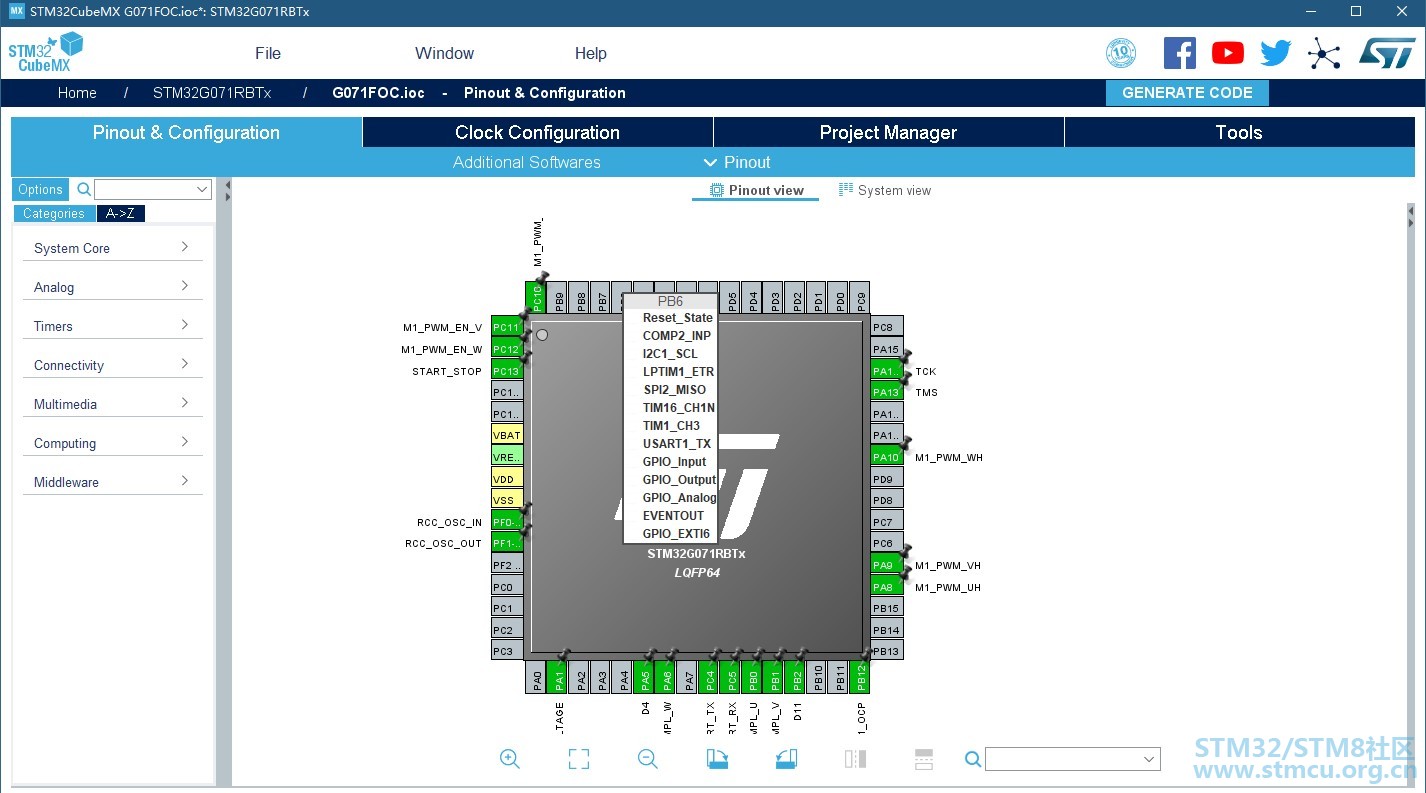Viewport: 1426px width, 793px height.
Task: Select the grey PD5 pin
Action: click(731, 298)
